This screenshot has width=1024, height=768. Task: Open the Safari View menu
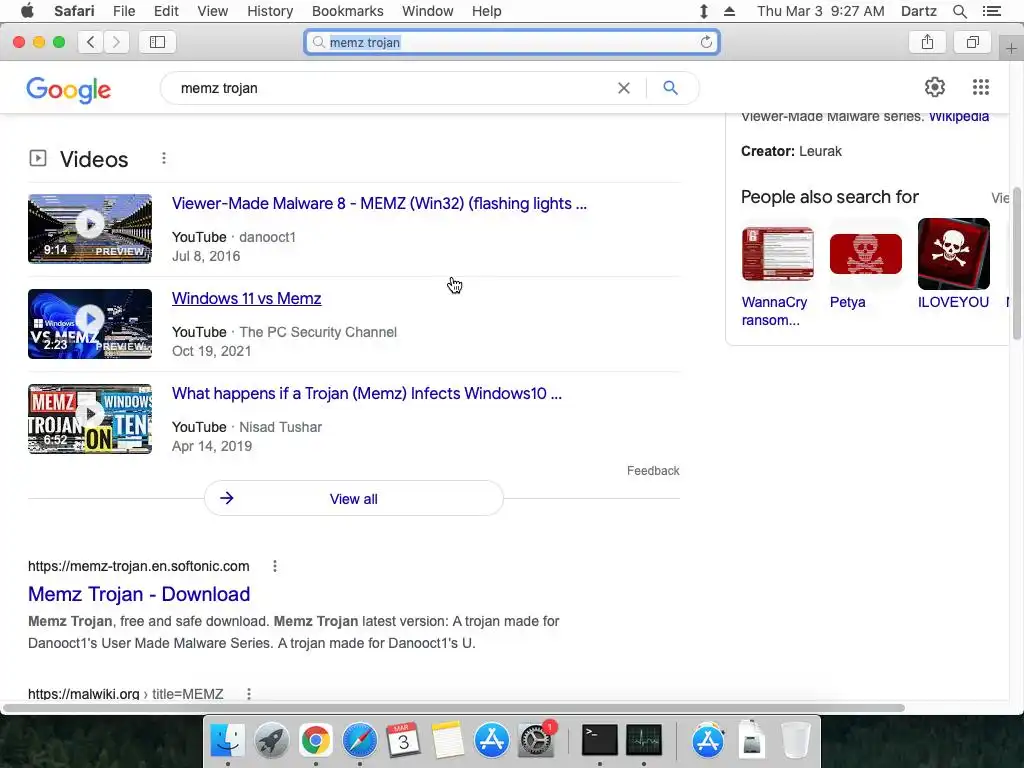pos(212,11)
